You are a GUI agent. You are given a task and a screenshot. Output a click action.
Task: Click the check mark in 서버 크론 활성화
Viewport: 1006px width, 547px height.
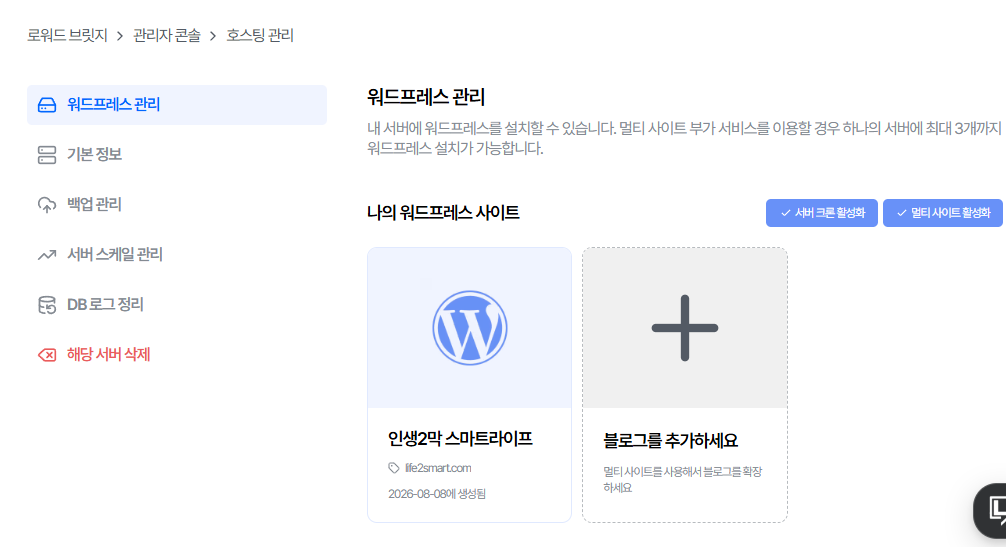[785, 213]
